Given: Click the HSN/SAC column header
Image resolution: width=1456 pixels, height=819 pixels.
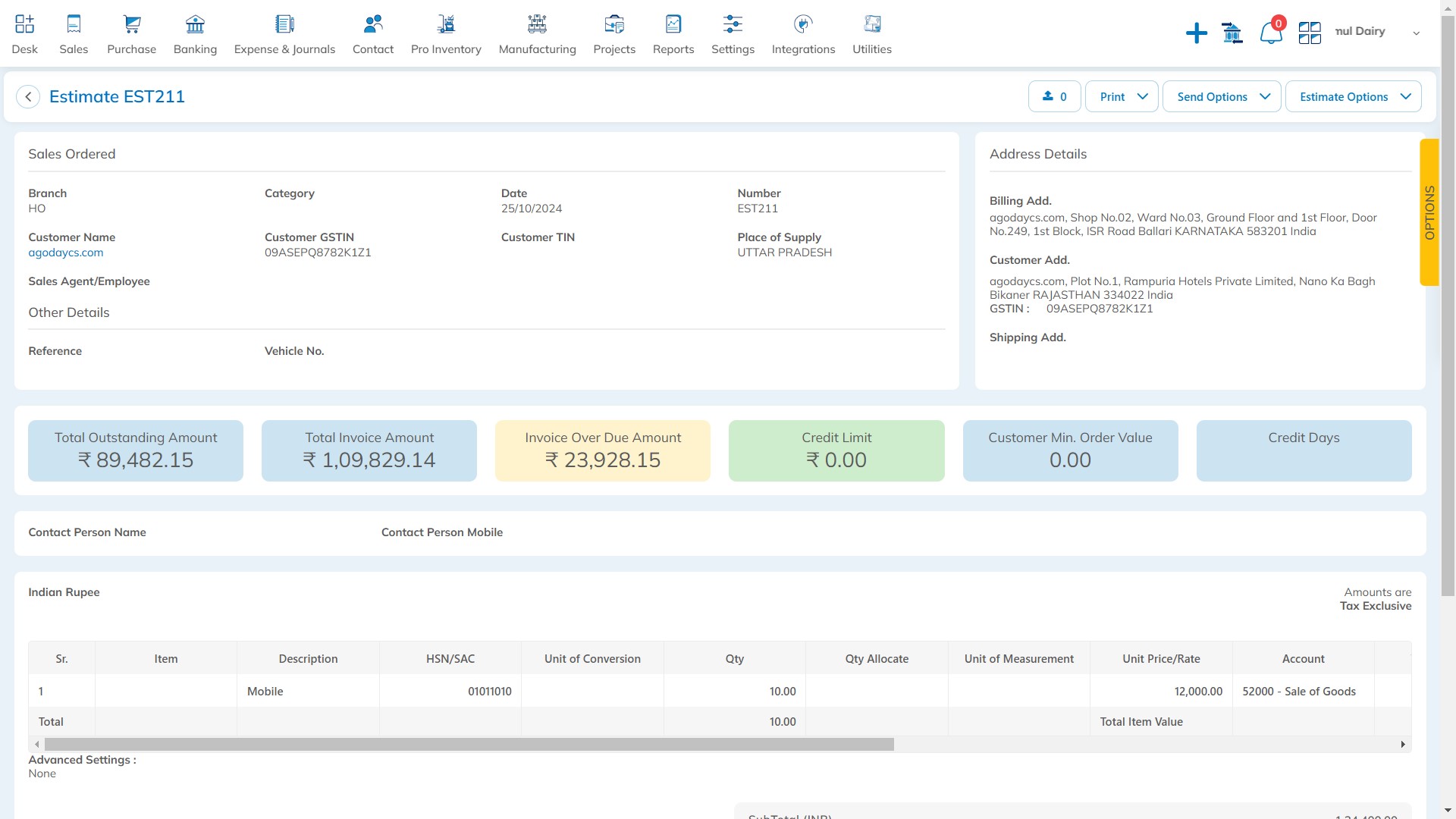Looking at the screenshot, I should pyautogui.click(x=450, y=658).
